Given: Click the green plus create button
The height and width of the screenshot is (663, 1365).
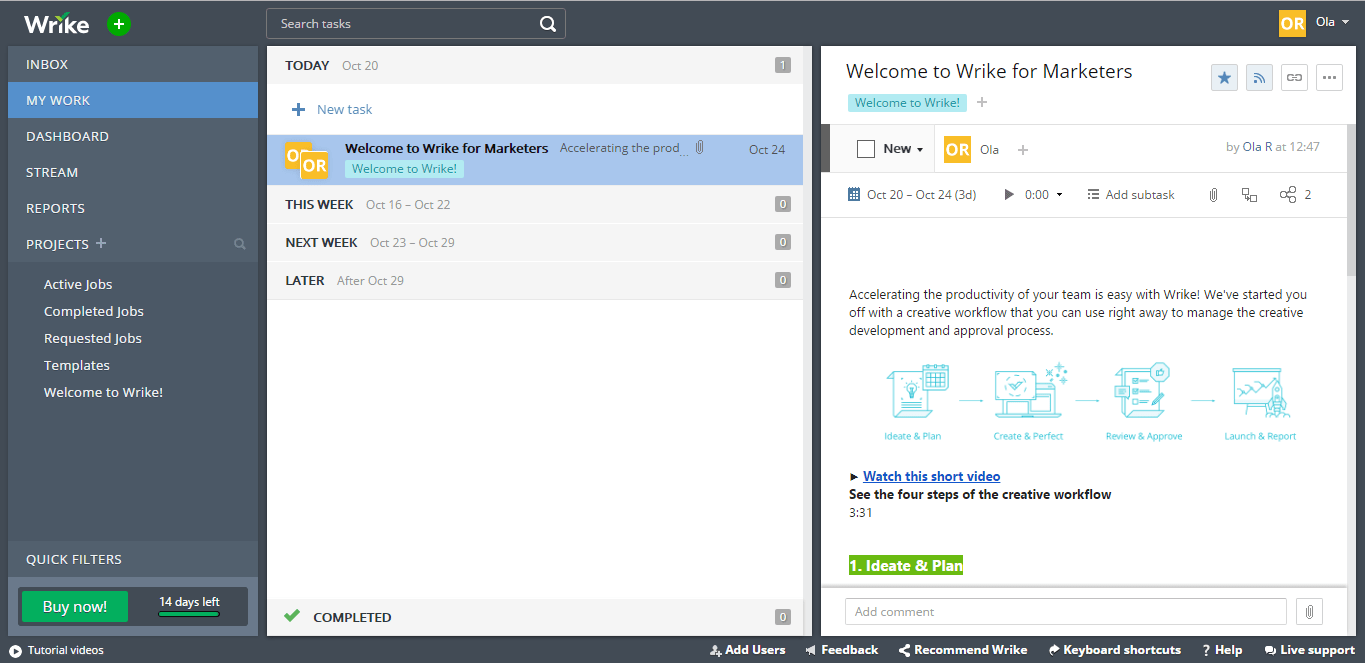Looking at the screenshot, I should [x=119, y=23].
